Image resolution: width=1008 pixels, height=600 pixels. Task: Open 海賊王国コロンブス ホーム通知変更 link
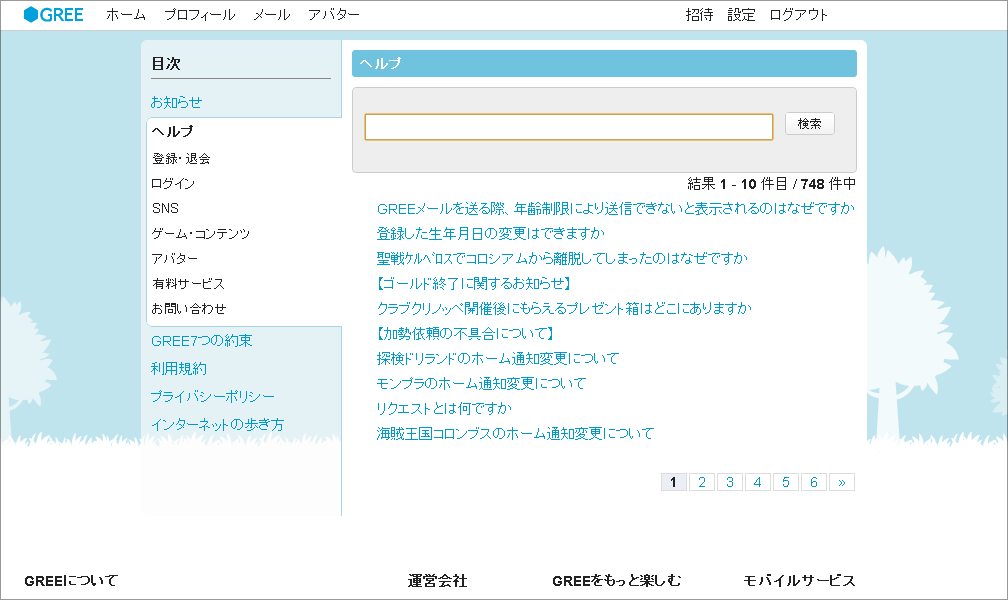[515, 433]
